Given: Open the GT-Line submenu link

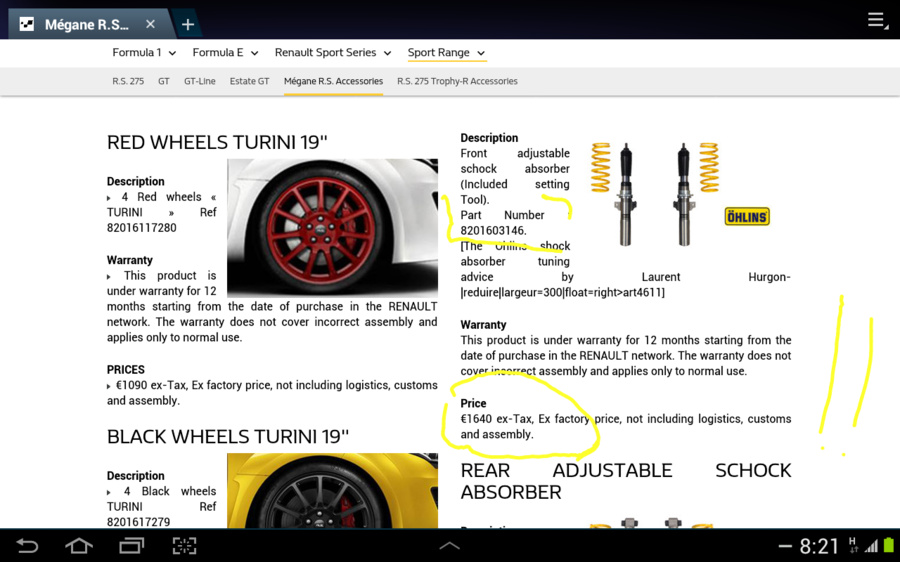Looking at the screenshot, I should [x=200, y=82].
